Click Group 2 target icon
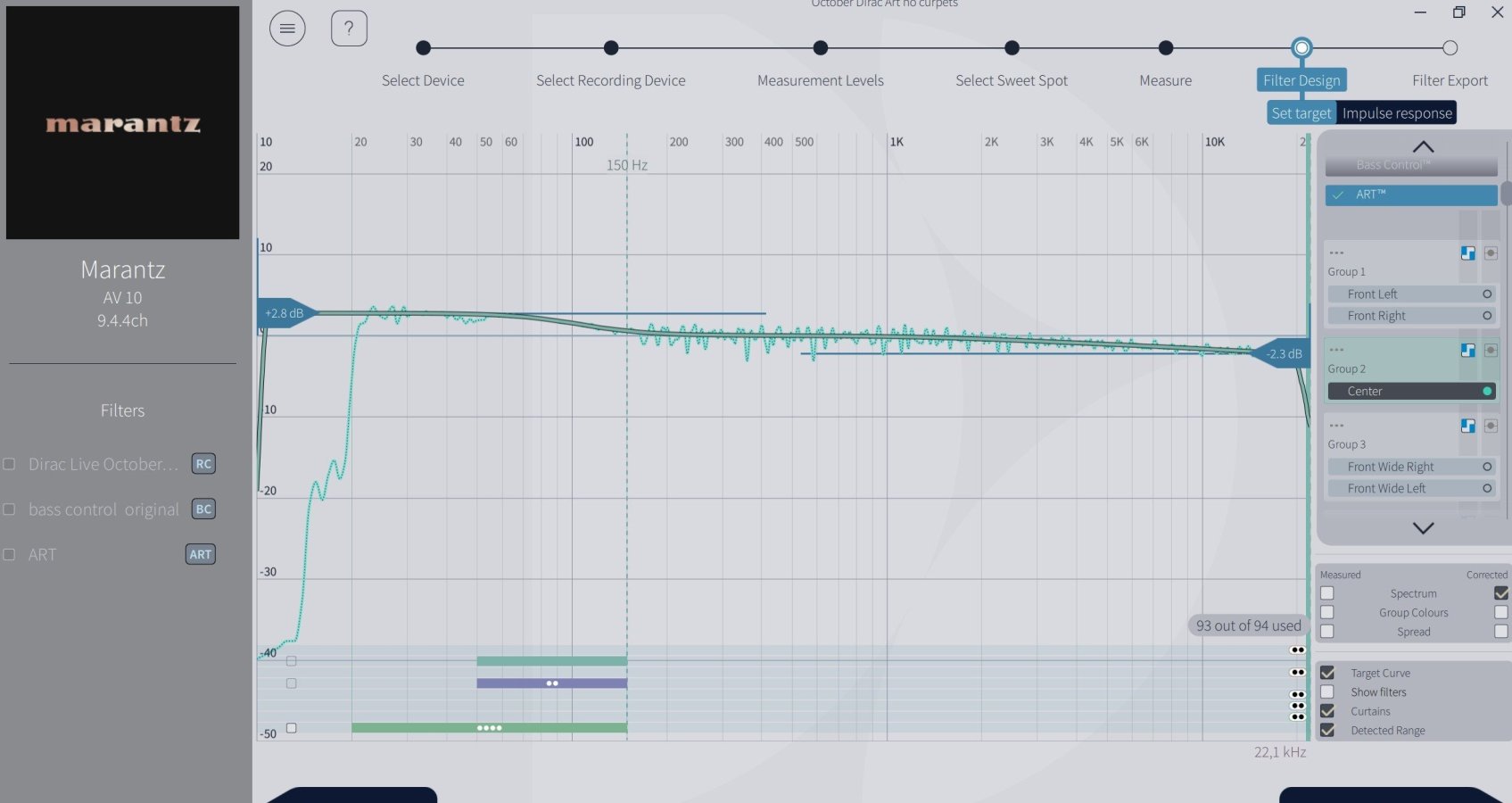Image resolution: width=1512 pixels, height=803 pixels. point(1491,351)
